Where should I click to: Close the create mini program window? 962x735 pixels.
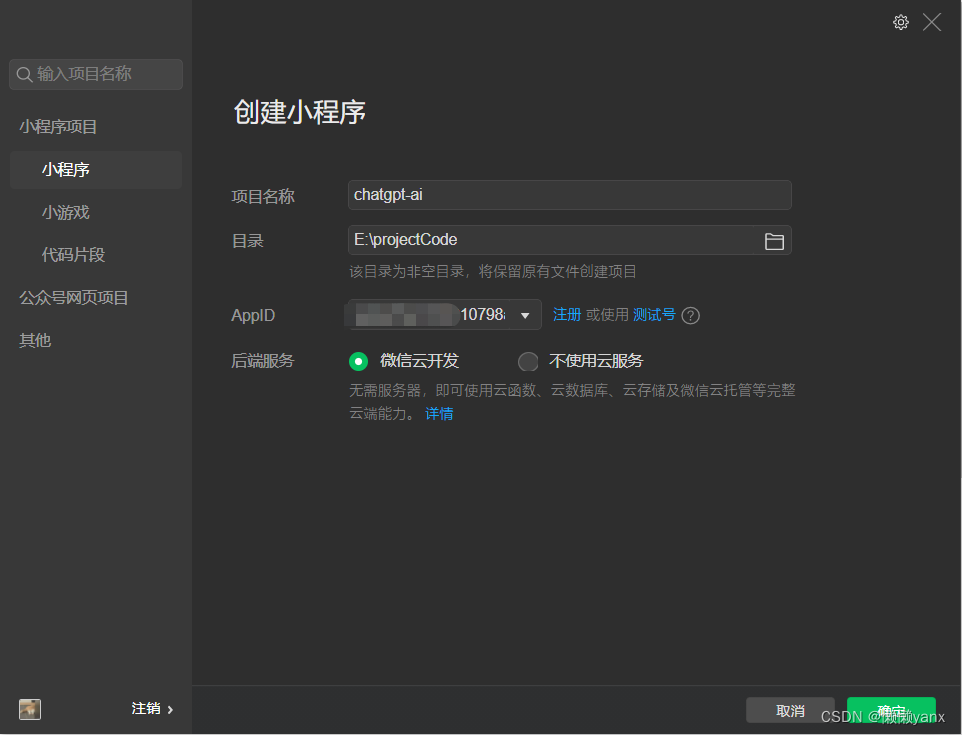(931, 23)
